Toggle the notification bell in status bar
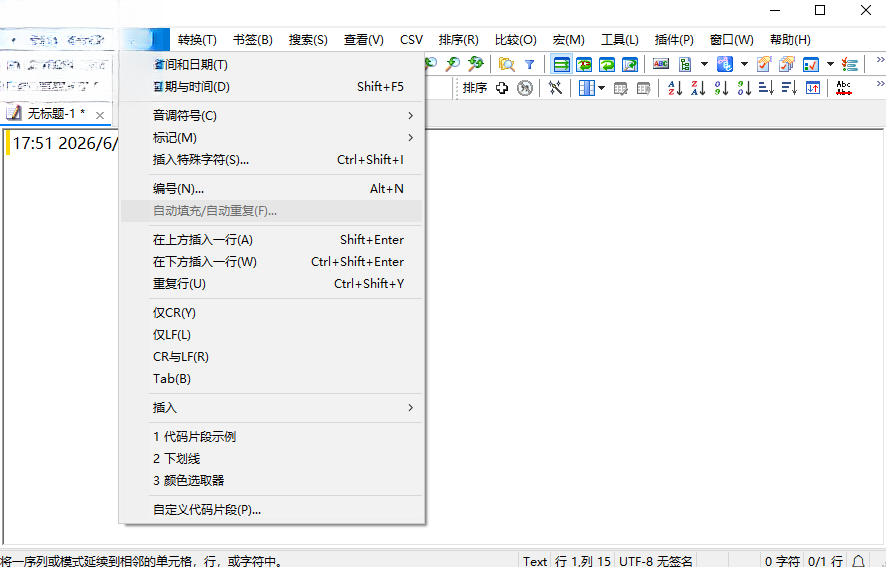886x567 pixels. pyautogui.click(x=858, y=561)
